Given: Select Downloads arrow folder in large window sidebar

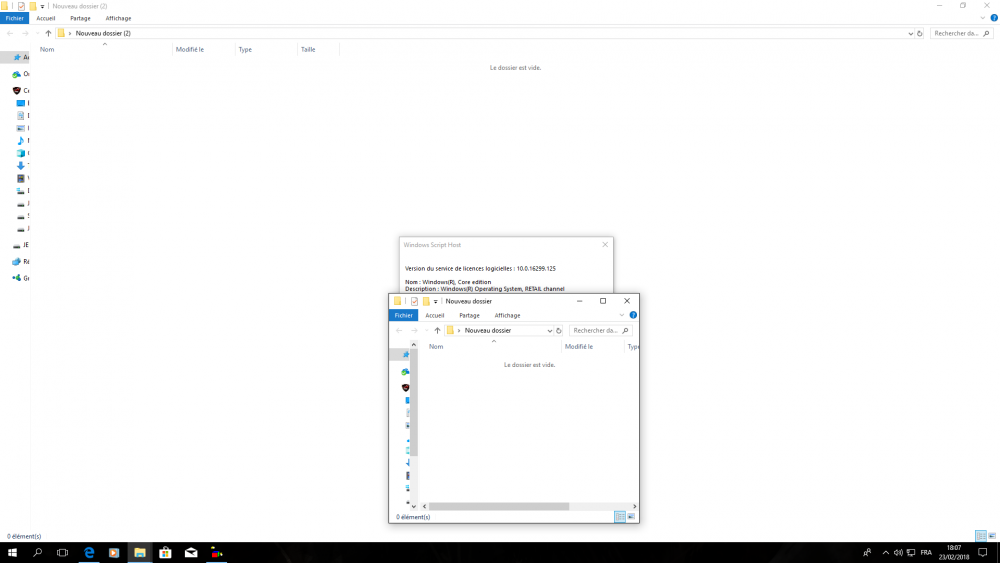Looking at the screenshot, I should pos(20,166).
